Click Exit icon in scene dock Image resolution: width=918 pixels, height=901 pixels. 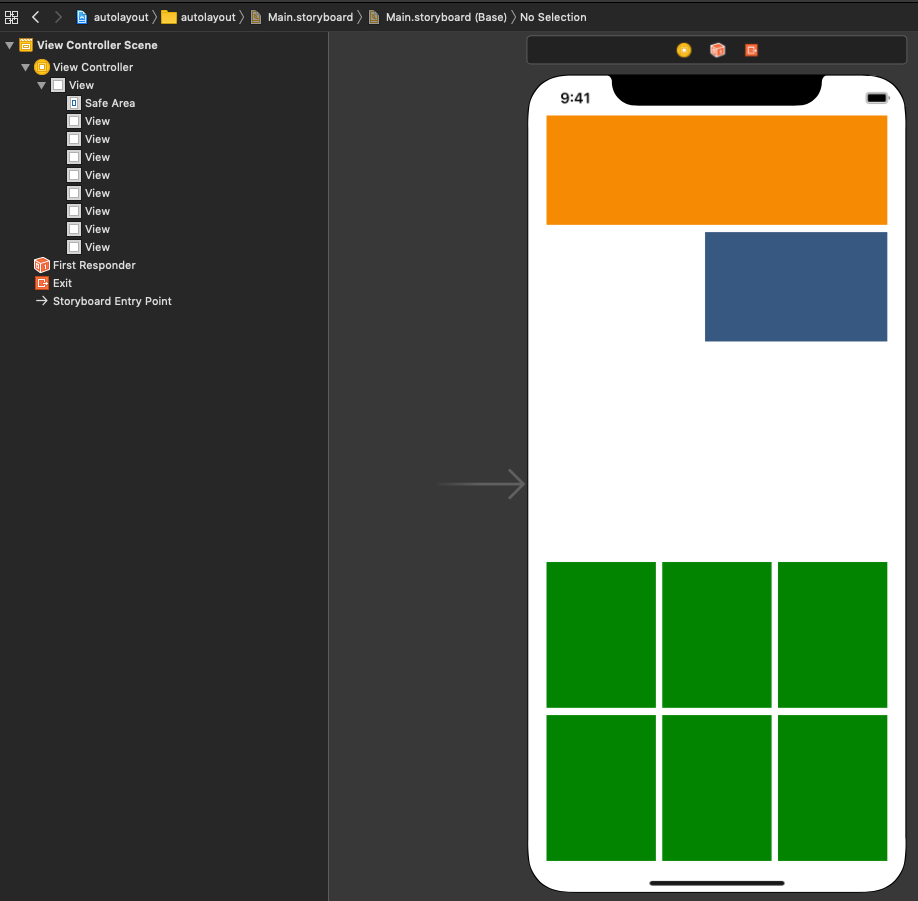coord(752,50)
